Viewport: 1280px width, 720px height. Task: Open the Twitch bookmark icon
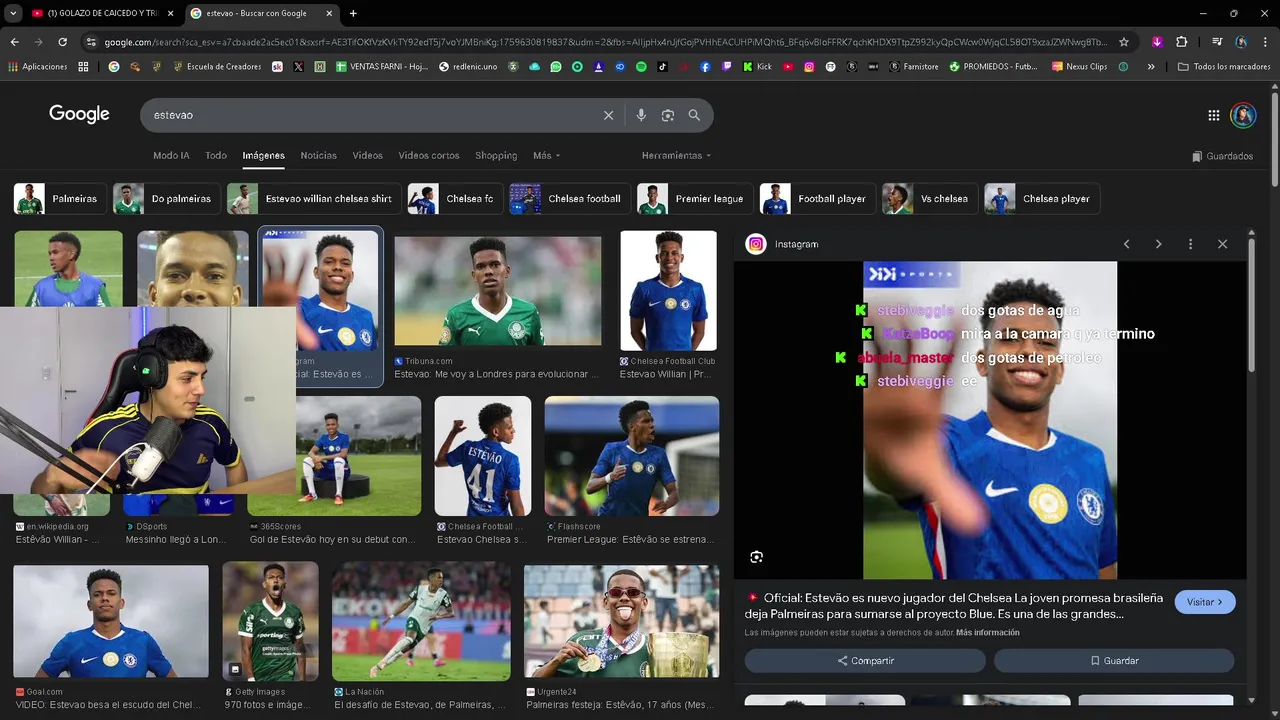pos(726,67)
